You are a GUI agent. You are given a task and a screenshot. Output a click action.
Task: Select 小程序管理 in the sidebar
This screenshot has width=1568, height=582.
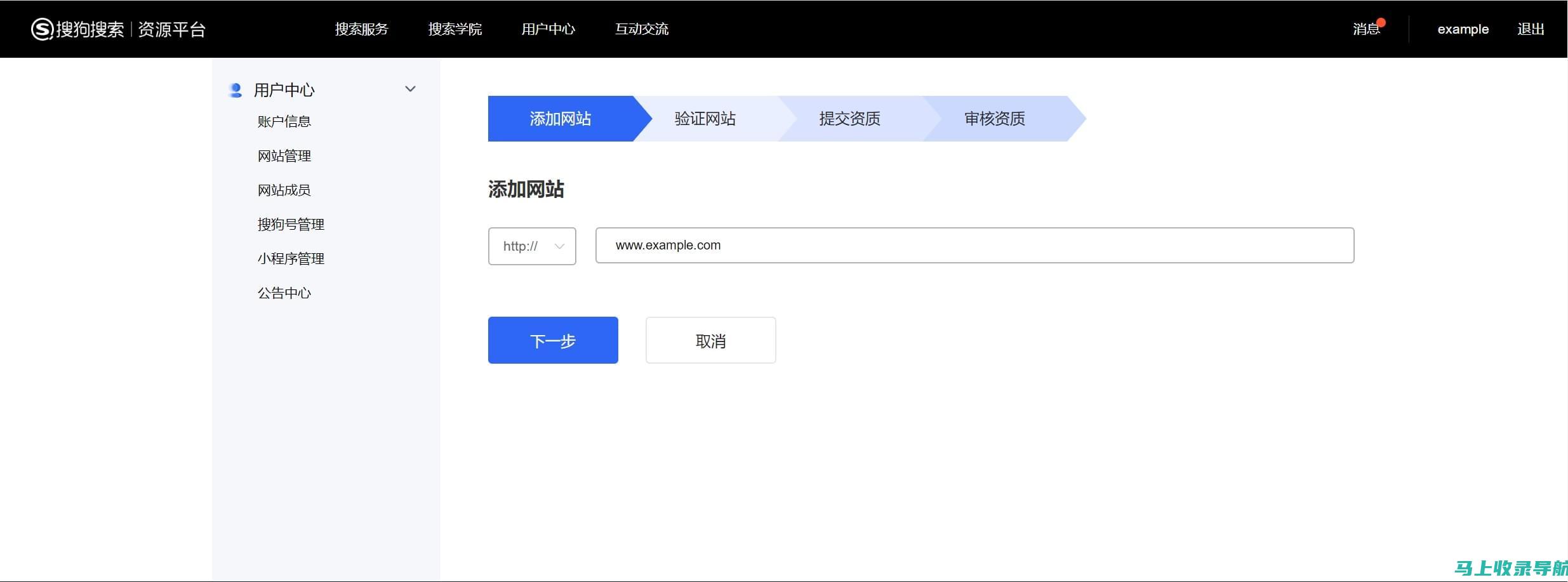coord(291,258)
